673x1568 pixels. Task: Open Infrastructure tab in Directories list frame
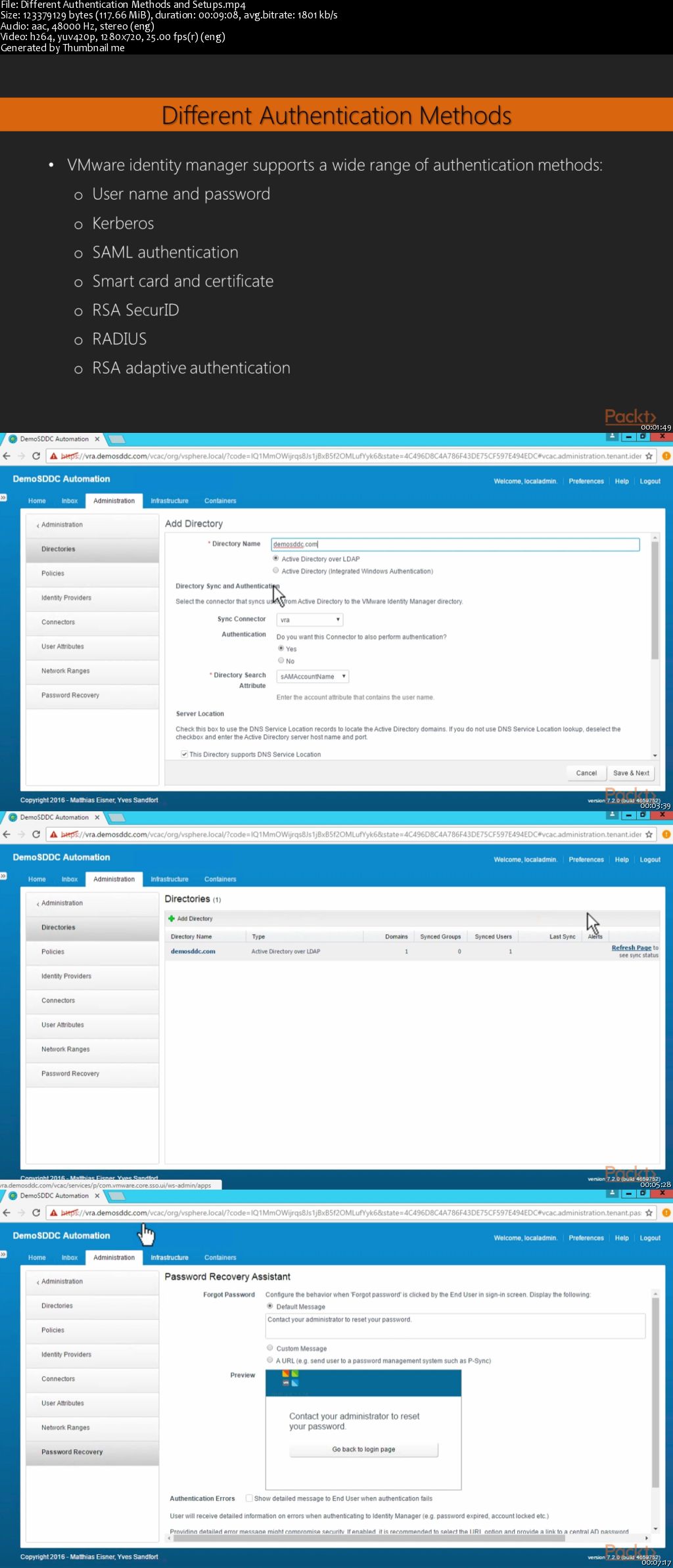170,879
